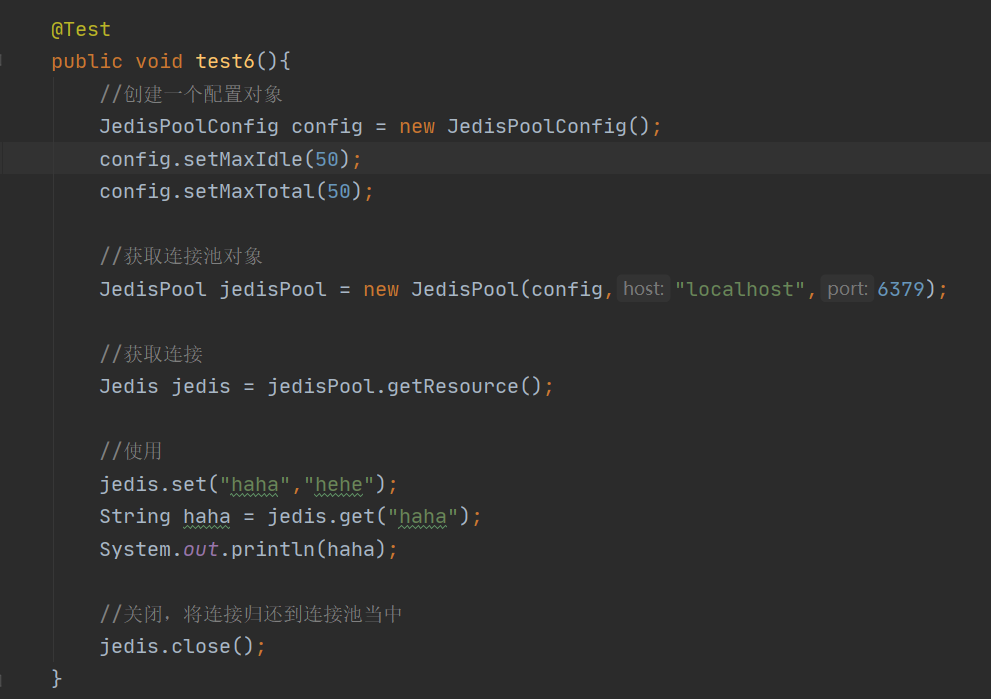
Task: Click the 'System' class name
Action: 135,549
